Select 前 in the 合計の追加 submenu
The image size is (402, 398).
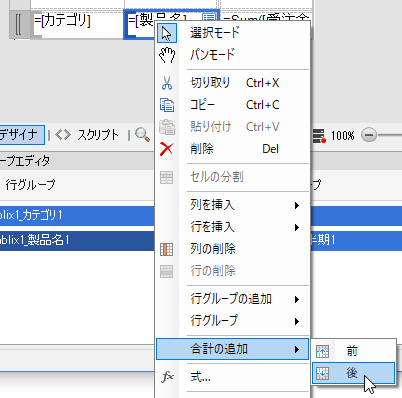pyautogui.click(x=354, y=351)
